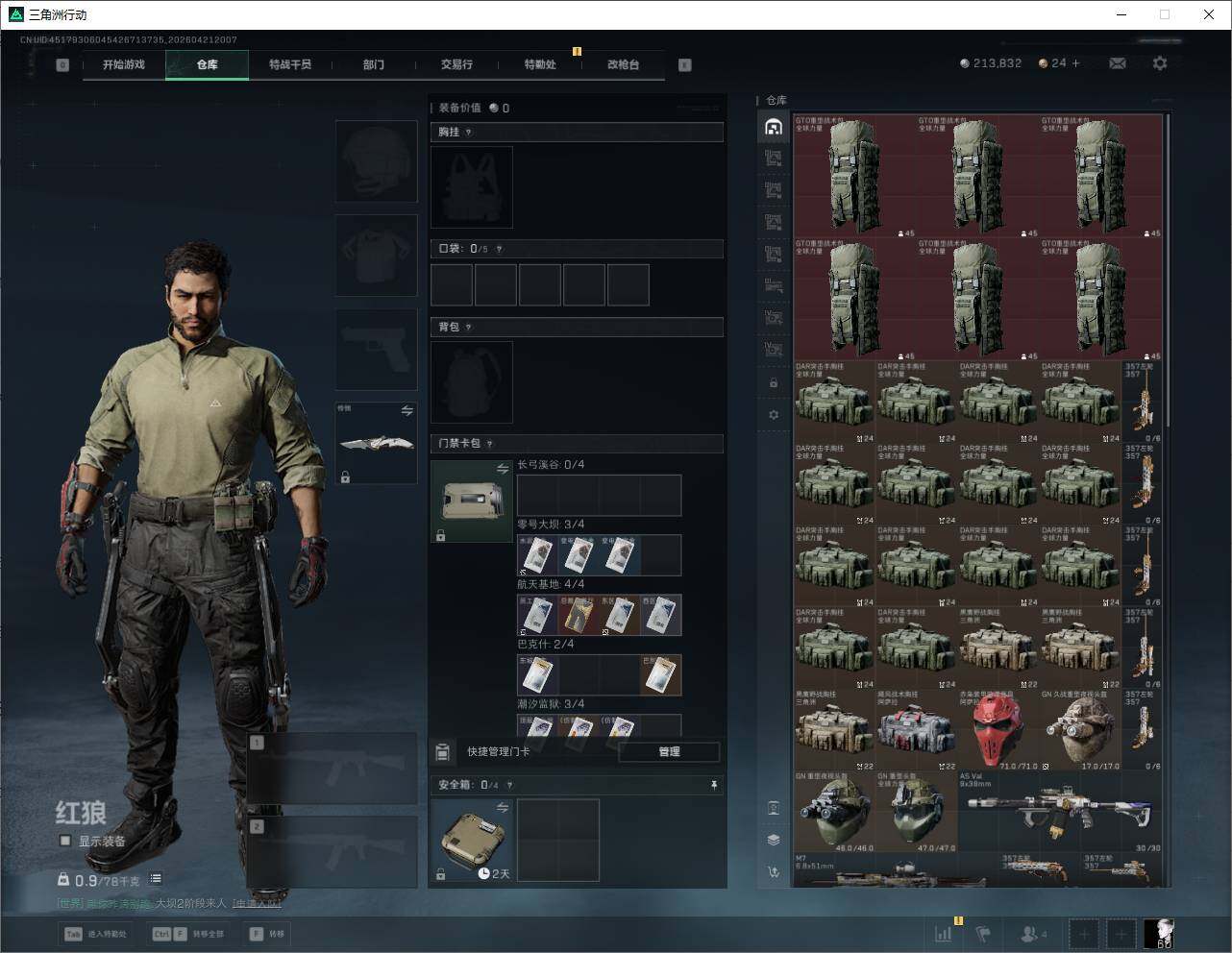The width and height of the screenshot is (1232, 953).
Task: Click the swap arrows on the knife slot
Action: click(407, 411)
